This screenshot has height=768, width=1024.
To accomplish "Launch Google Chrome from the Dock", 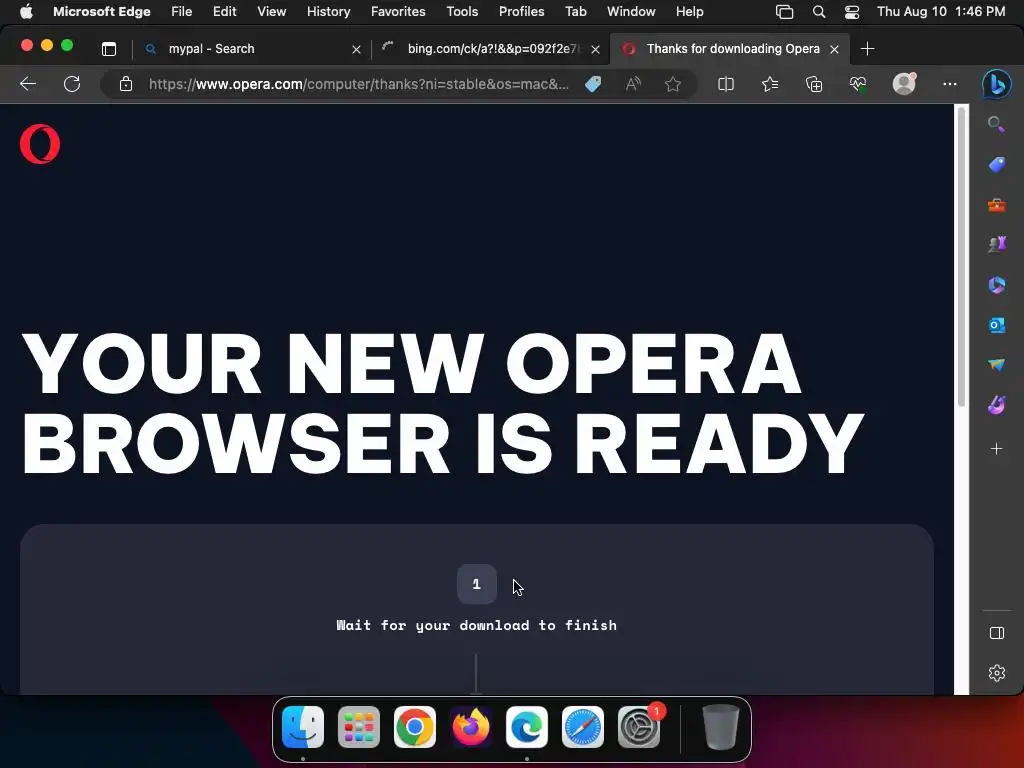I will 415,727.
